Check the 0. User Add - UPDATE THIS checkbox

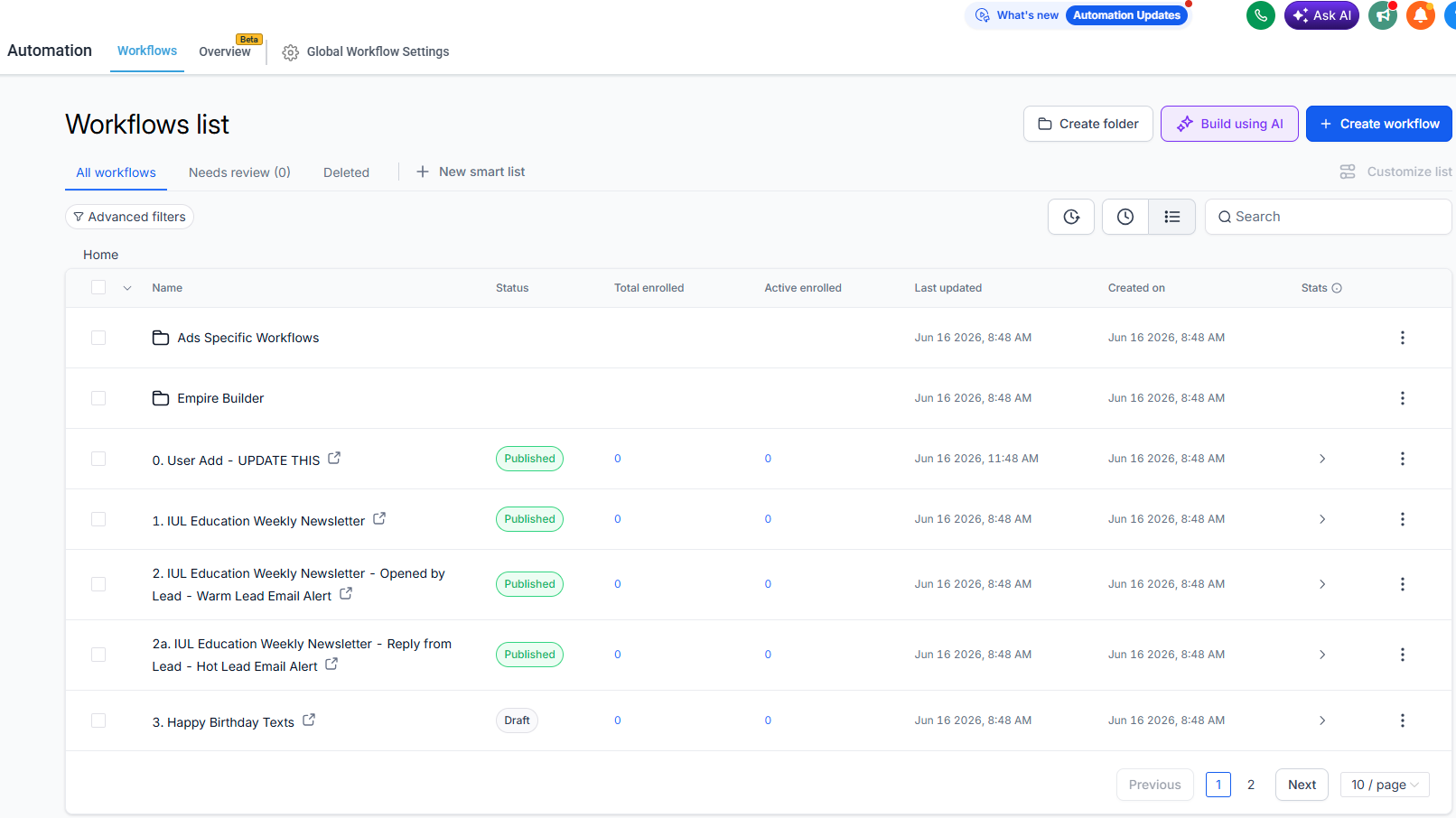[x=98, y=459]
